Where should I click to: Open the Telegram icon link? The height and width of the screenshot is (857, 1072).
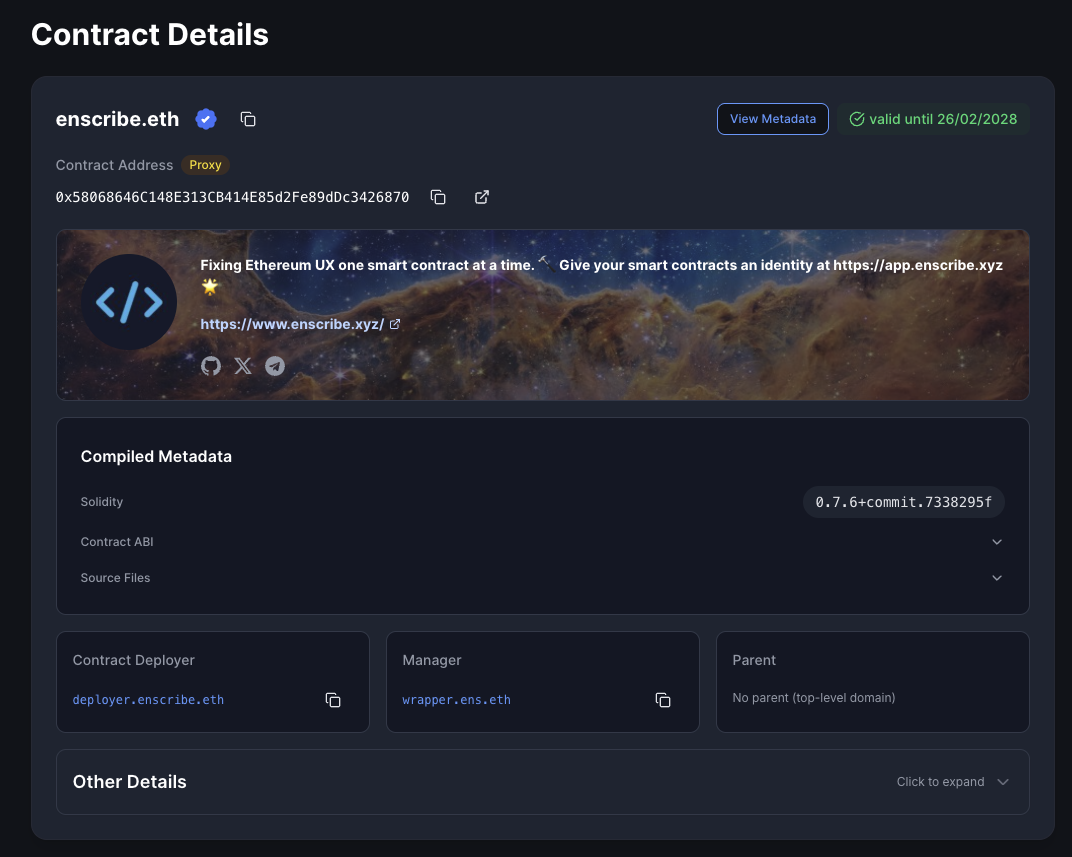pos(275,366)
